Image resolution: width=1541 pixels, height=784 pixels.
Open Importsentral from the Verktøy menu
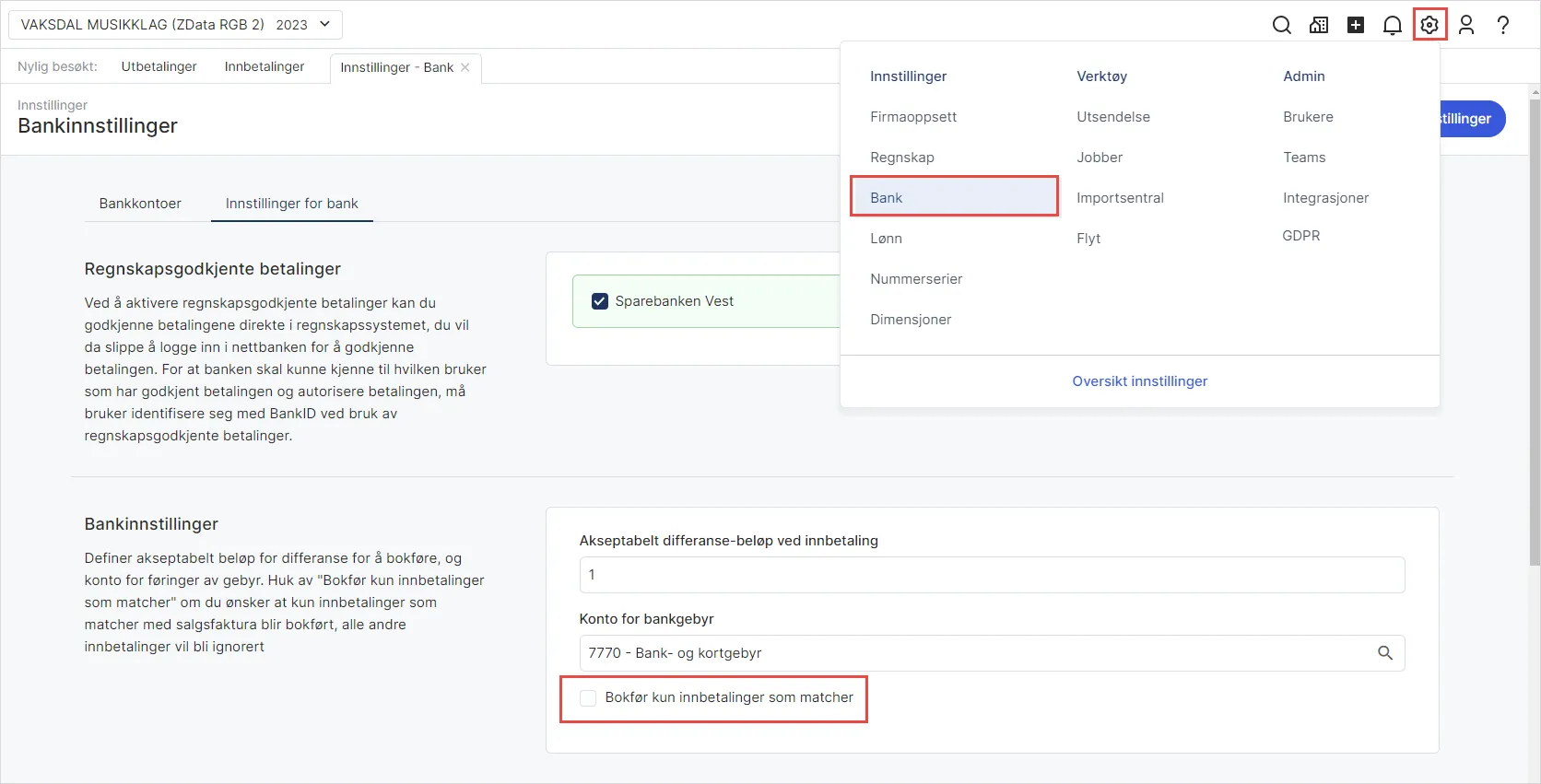click(1120, 198)
